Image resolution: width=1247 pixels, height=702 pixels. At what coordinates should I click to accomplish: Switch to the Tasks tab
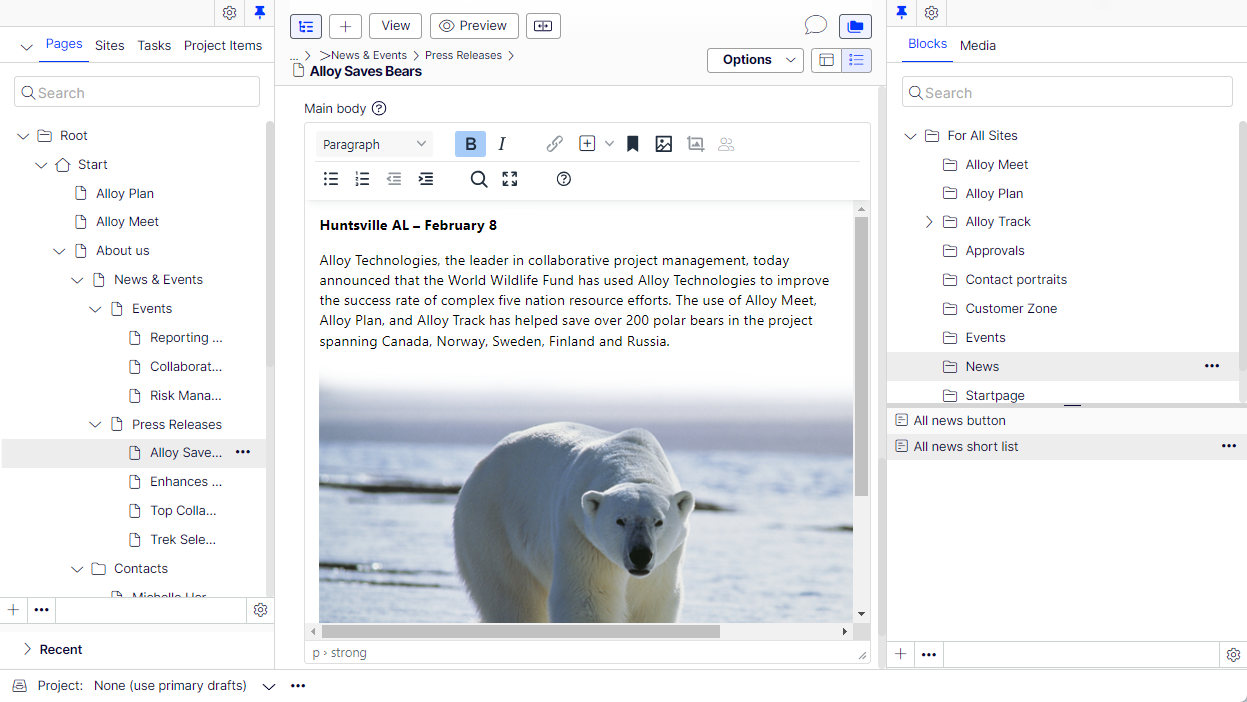pos(154,45)
